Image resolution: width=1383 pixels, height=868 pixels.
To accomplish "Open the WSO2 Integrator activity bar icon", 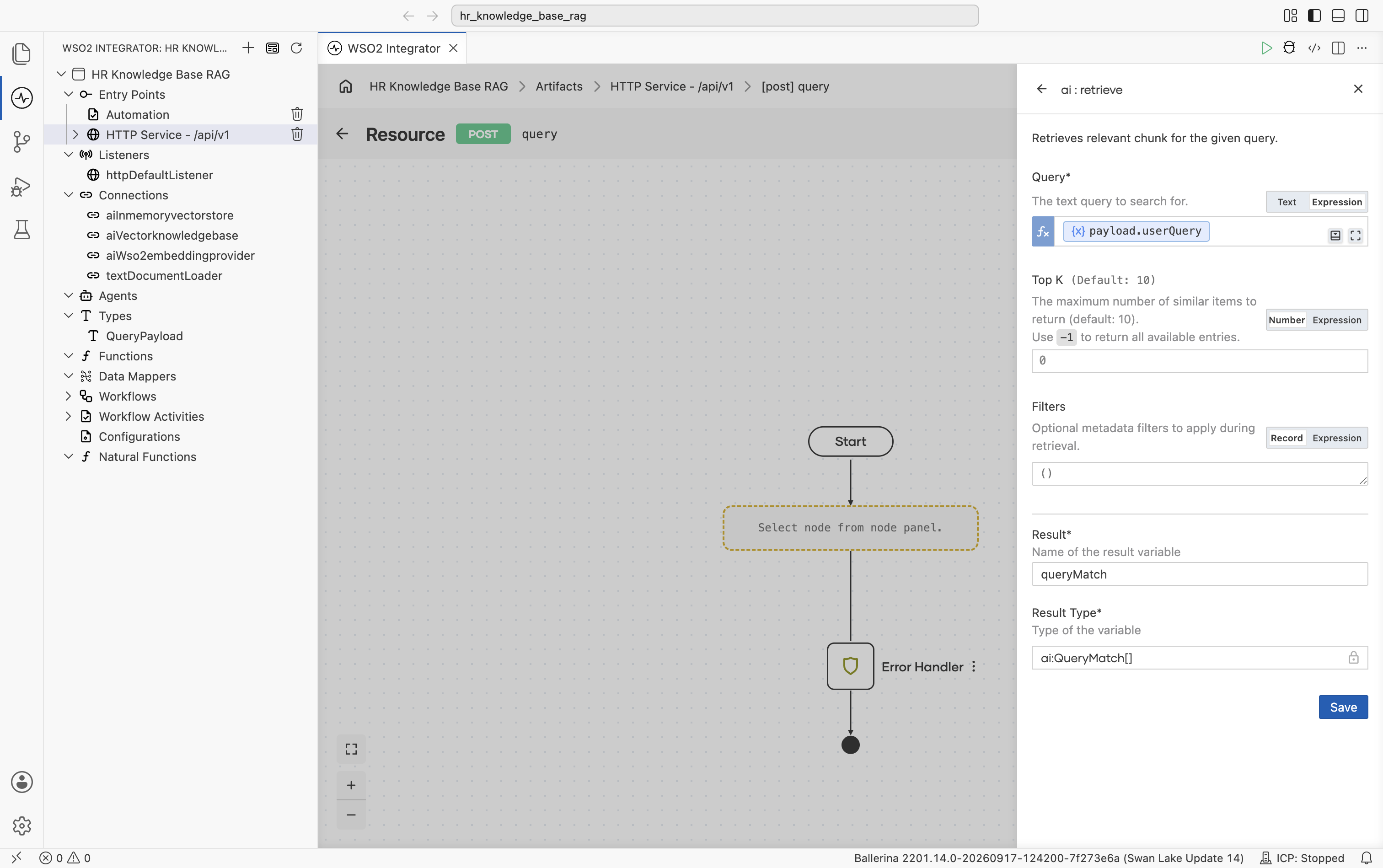I will pyautogui.click(x=22, y=97).
